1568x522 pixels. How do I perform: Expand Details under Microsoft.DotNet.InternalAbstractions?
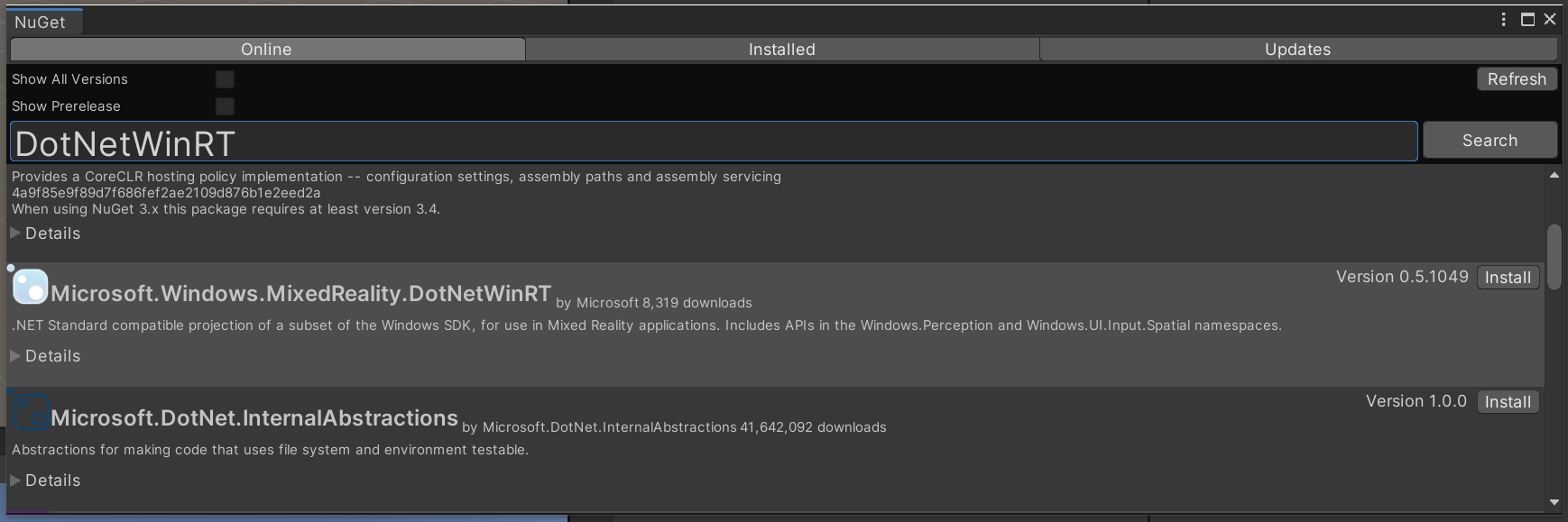coord(45,481)
